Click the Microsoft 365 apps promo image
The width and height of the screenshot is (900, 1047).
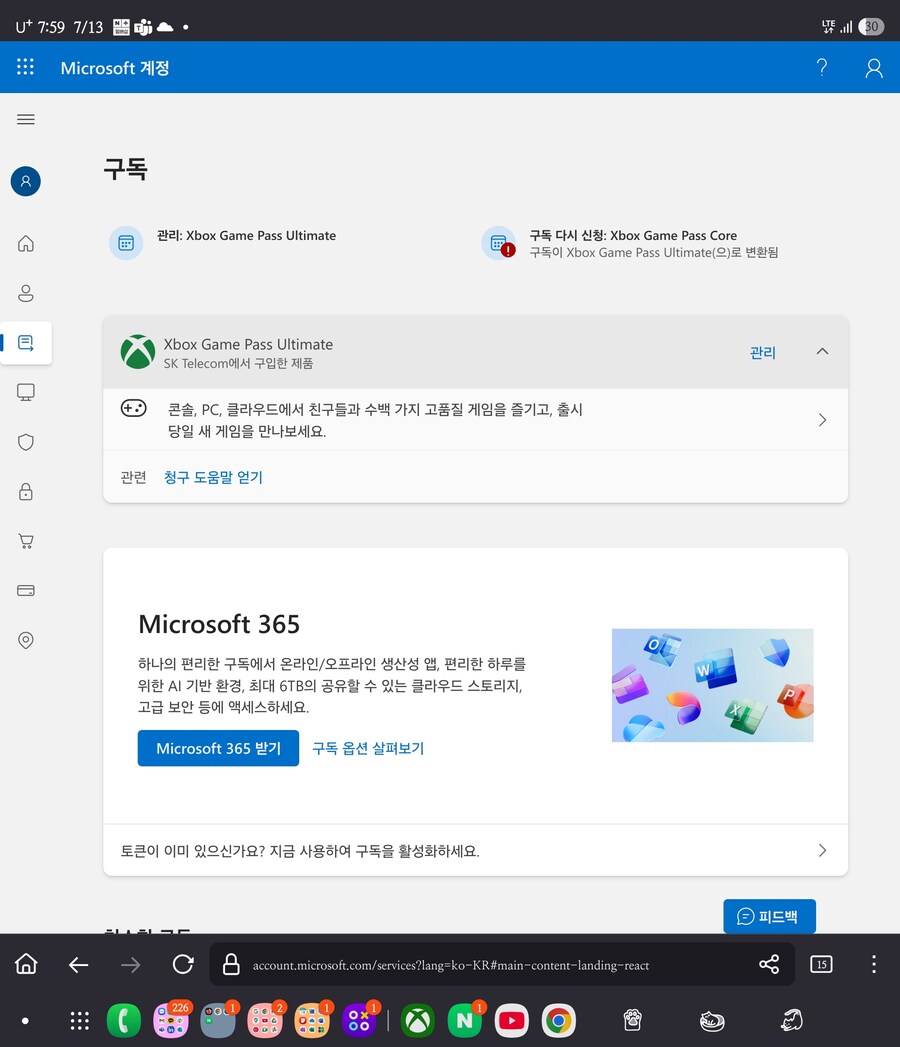[x=712, y=685]
